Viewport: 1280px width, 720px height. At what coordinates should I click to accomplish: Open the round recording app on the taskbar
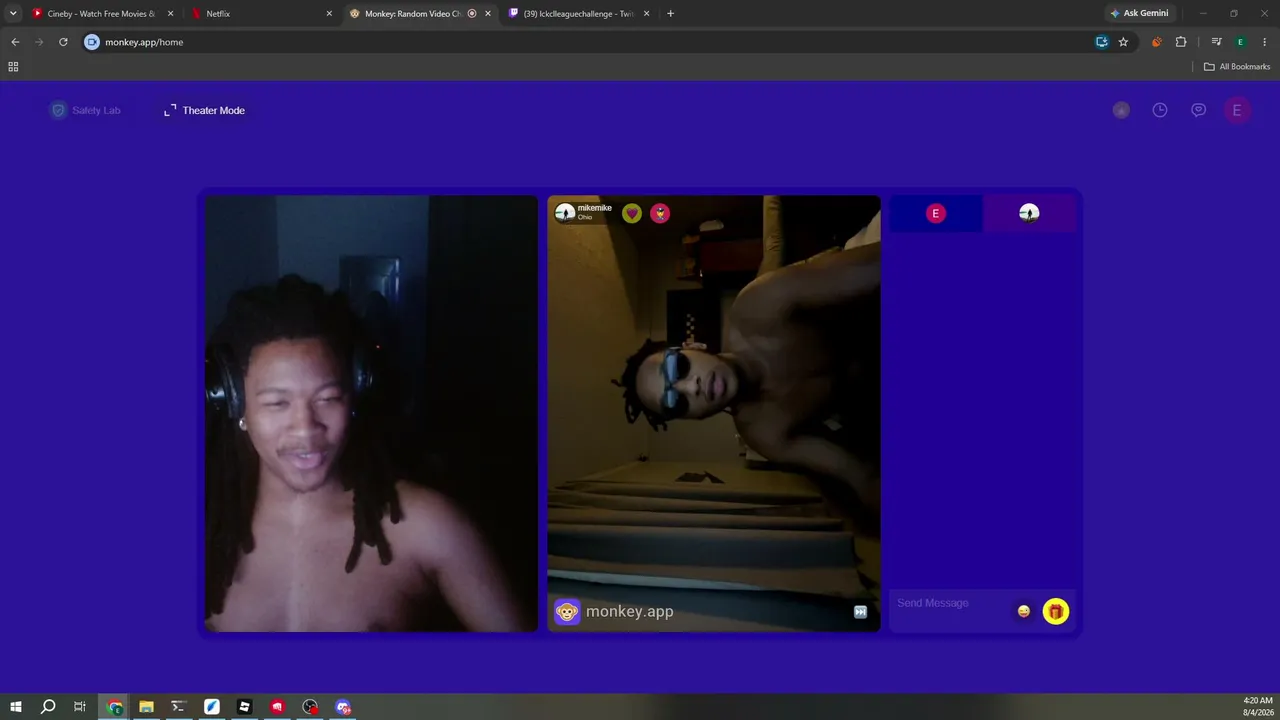(x=310, y=707)
